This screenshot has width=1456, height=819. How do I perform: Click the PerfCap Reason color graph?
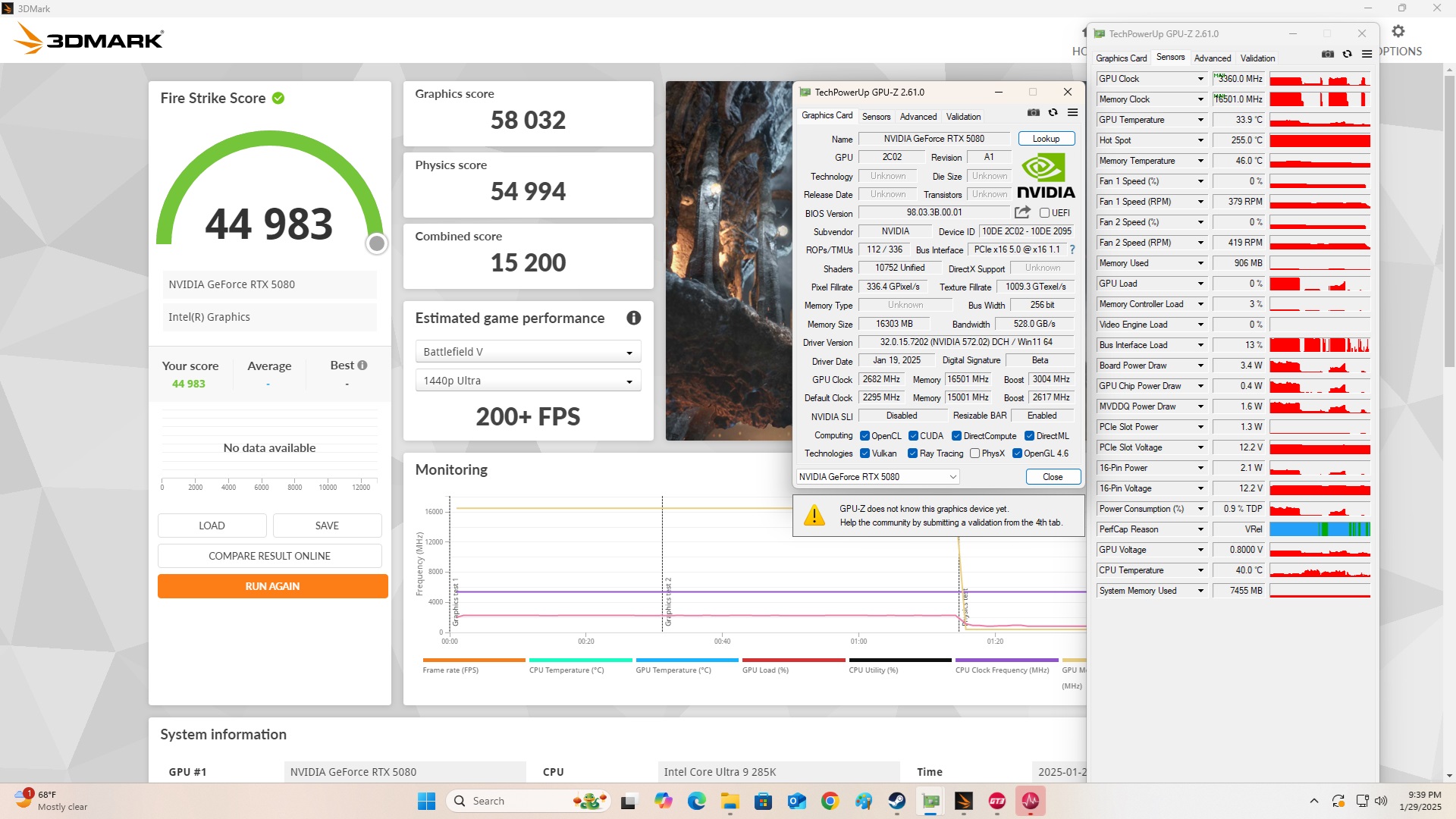(x=1319, y=529)
